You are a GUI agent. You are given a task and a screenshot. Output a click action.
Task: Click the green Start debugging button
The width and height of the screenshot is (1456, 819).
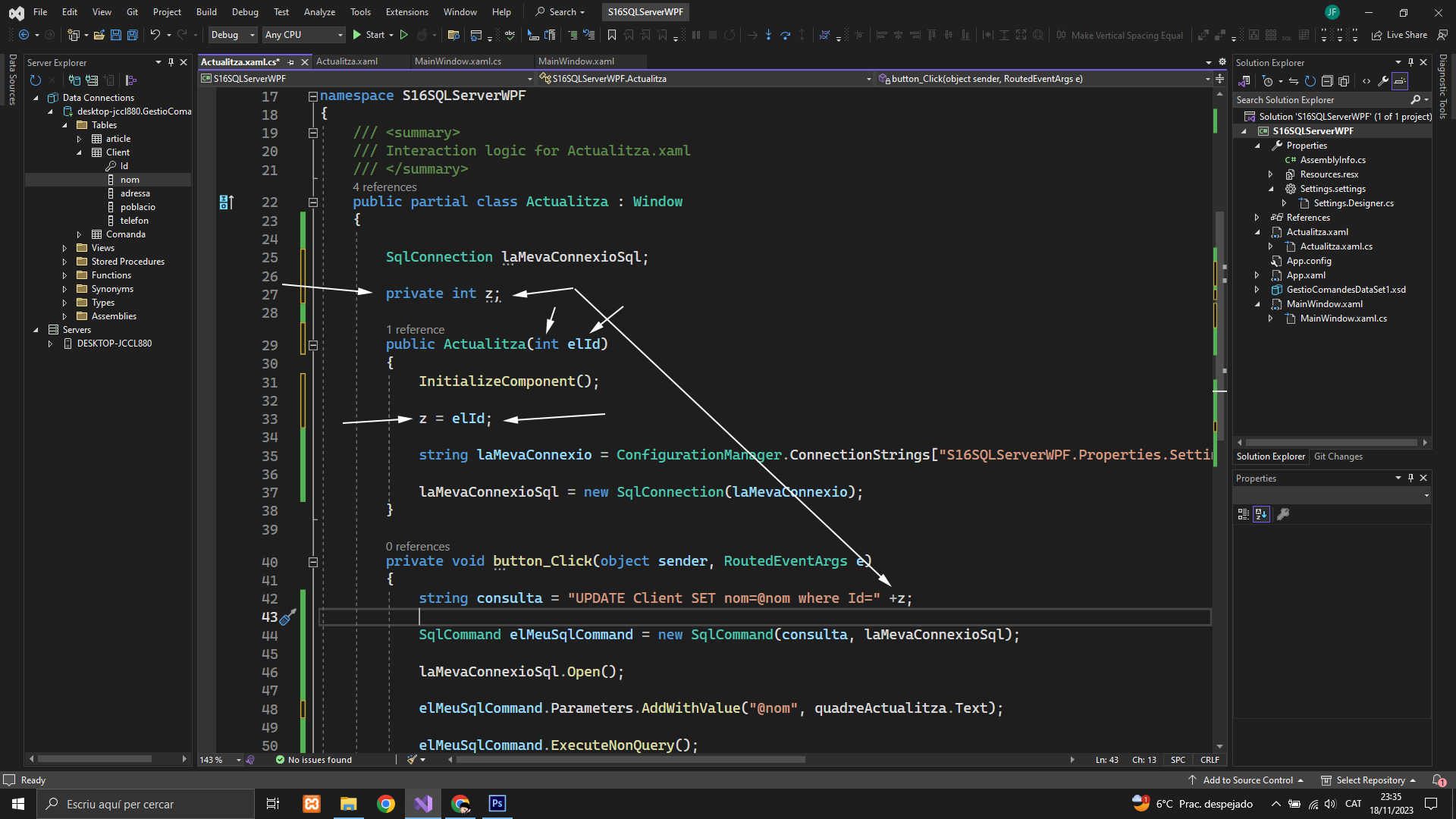tap(357, 35)
